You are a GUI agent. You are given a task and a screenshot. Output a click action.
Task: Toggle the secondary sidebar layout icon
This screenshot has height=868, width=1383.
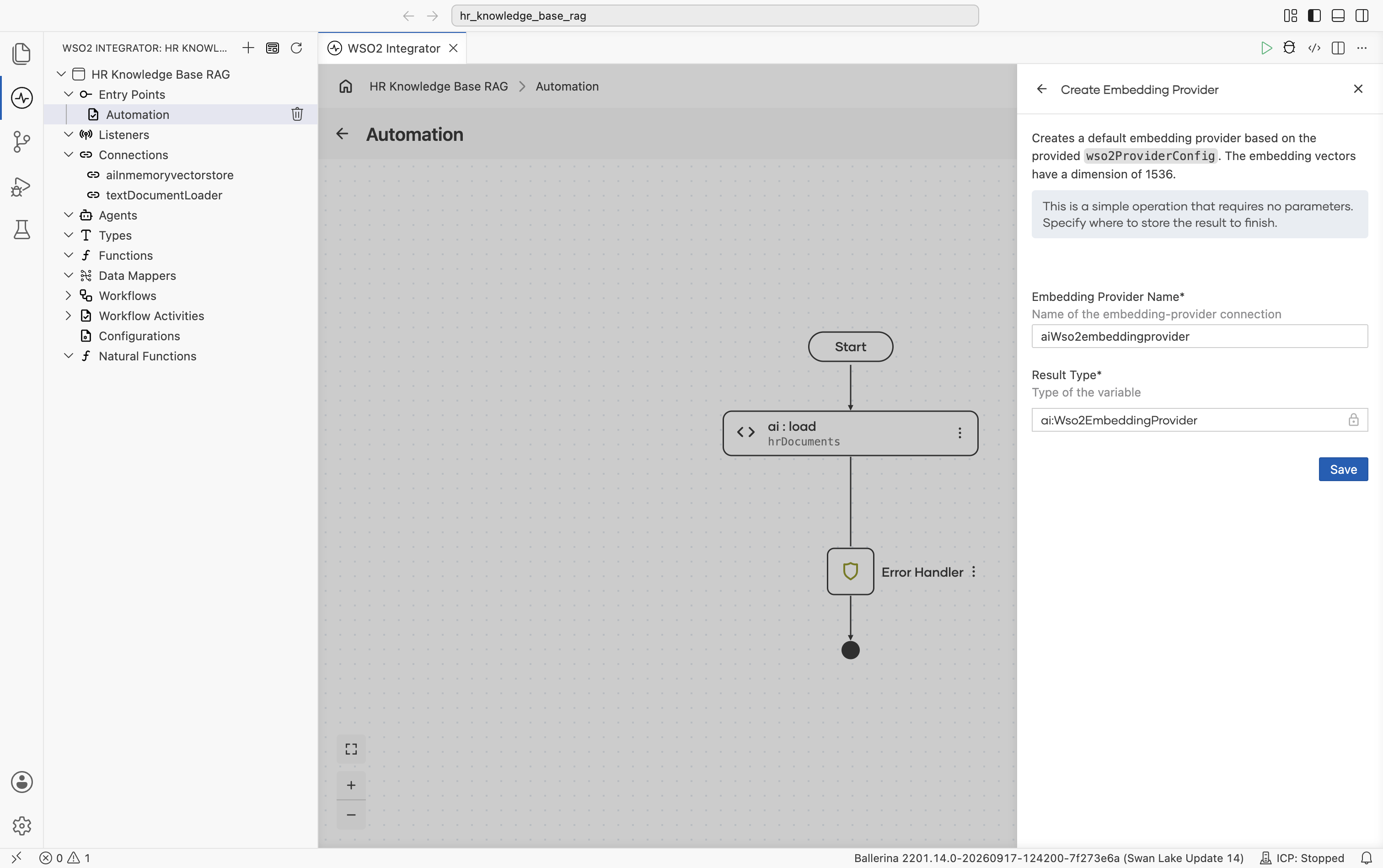pos(1362,16)
